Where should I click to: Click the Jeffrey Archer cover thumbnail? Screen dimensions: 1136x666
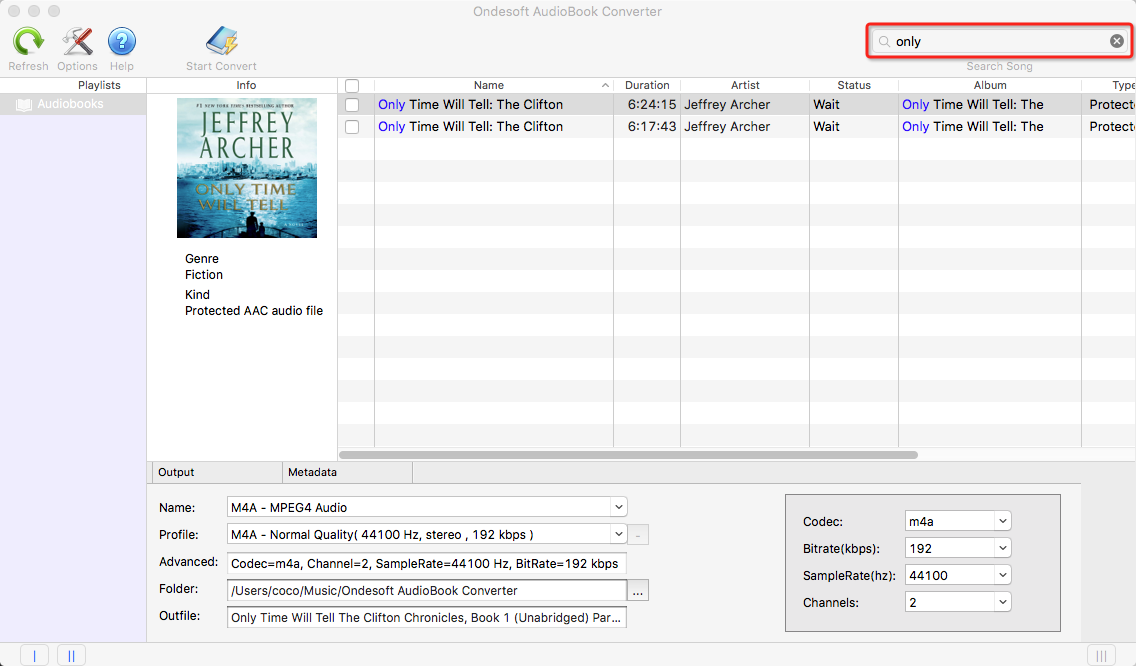click(x=247, y=168)
